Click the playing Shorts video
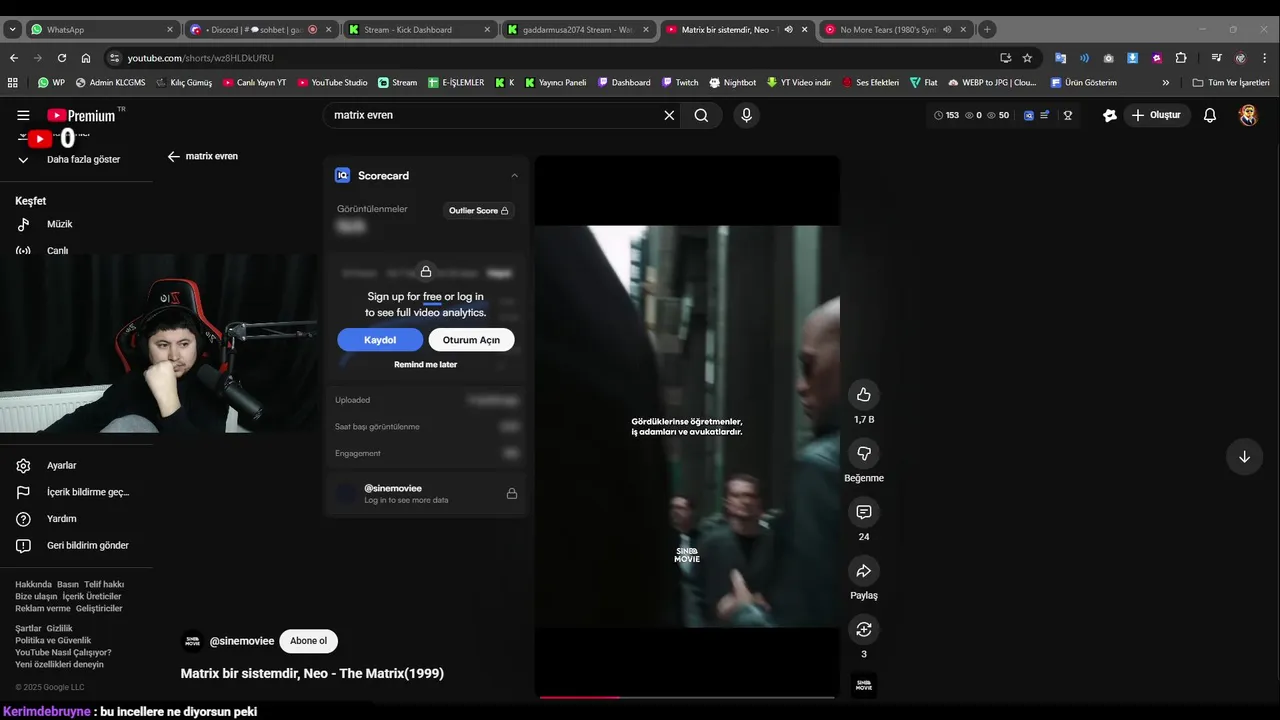The image size is (1280, 720). pos(687,426)
